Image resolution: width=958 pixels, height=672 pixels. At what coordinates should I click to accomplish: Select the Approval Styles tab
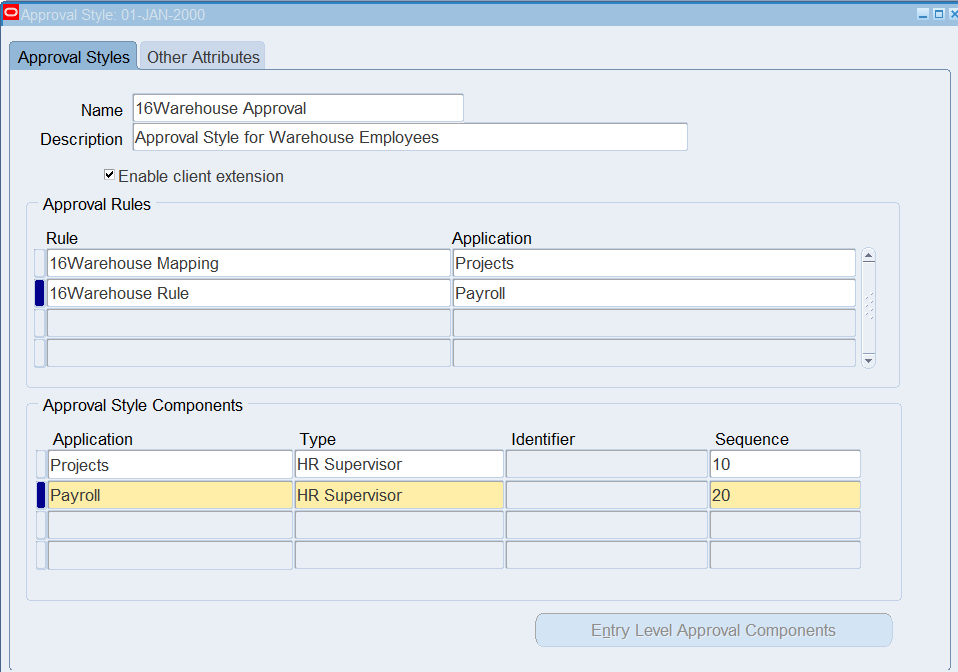click(74, 57)
